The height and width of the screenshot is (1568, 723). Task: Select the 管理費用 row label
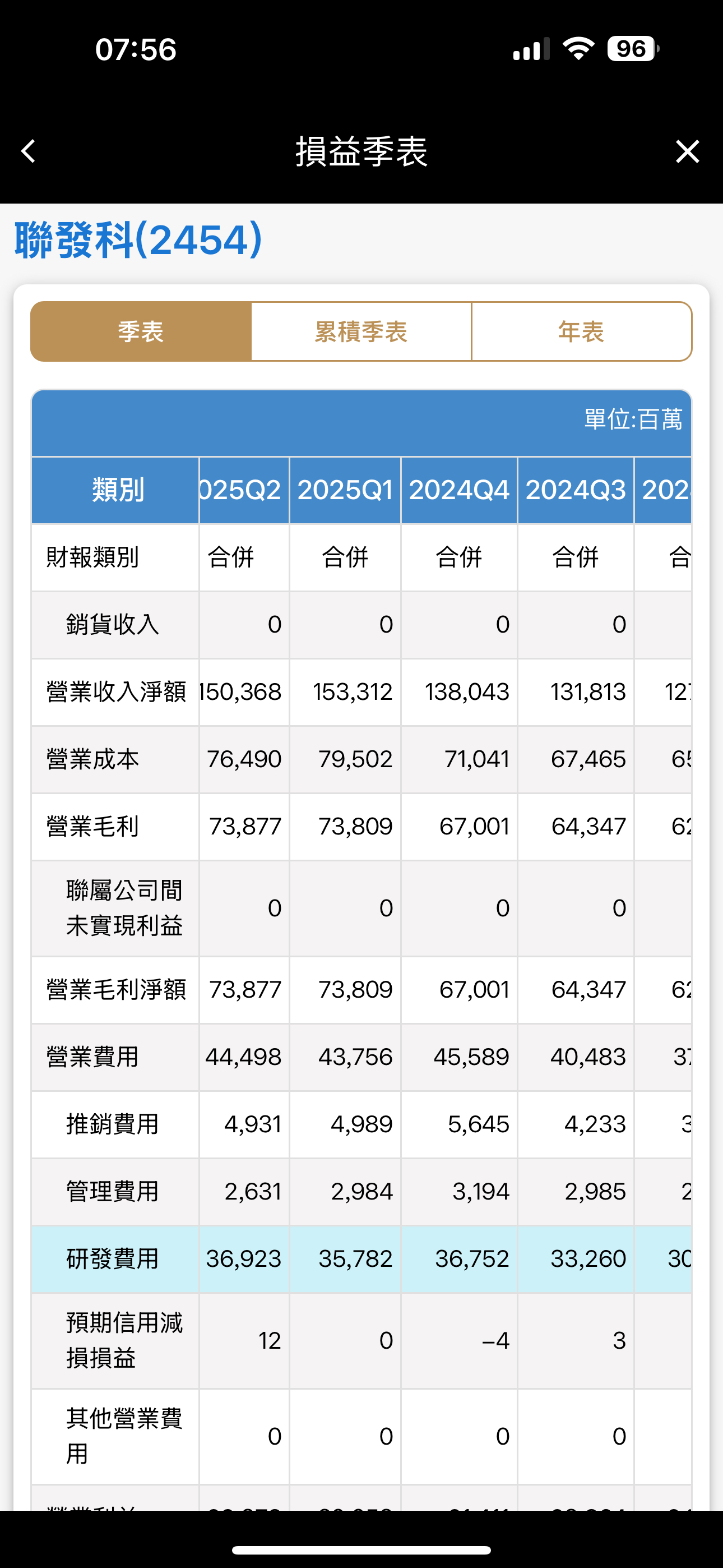coord(113,1192)
